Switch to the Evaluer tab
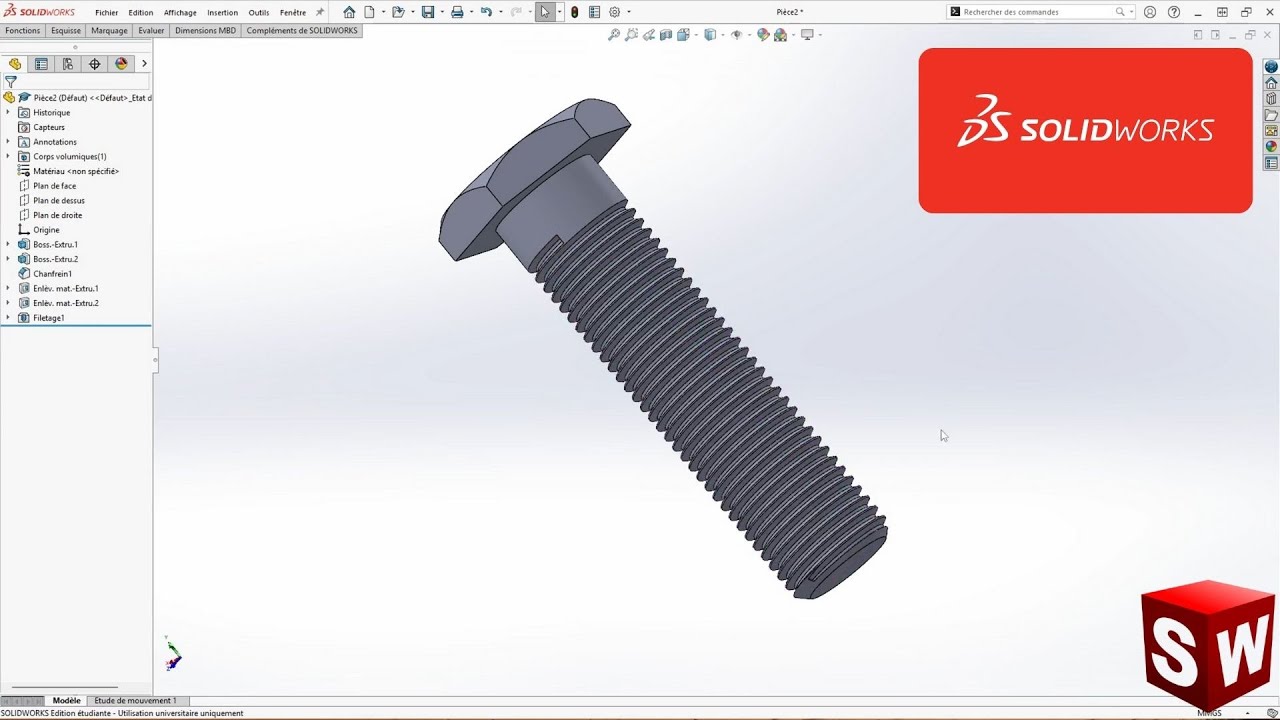1280x720 pixels. coord(151,31)
